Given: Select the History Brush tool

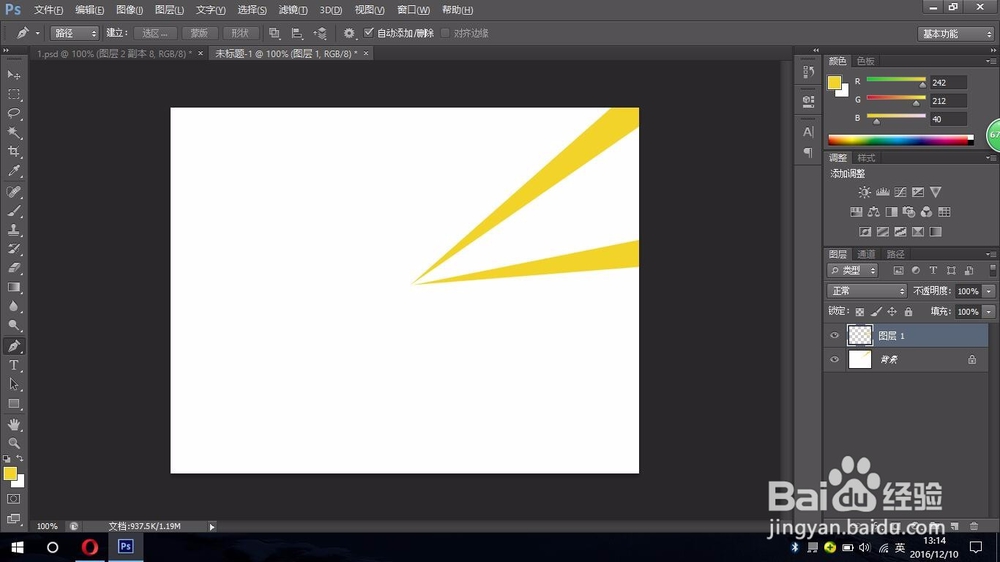Looking at the screenshot, I should tap(14, 249).
